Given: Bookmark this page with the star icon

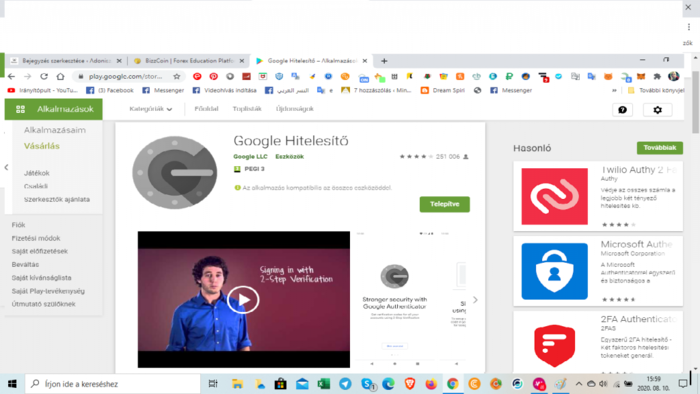Looking at the screenshot, I should 177,76.
